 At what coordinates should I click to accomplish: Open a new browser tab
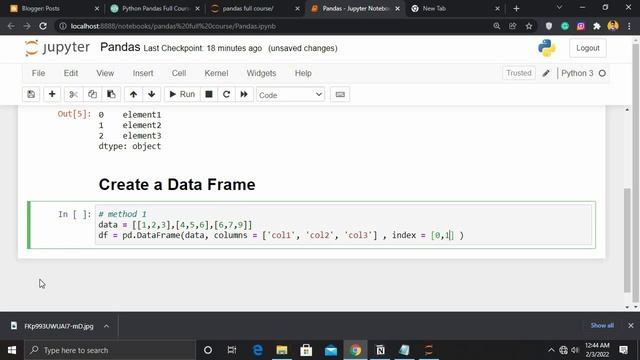[x=516, y=8]
